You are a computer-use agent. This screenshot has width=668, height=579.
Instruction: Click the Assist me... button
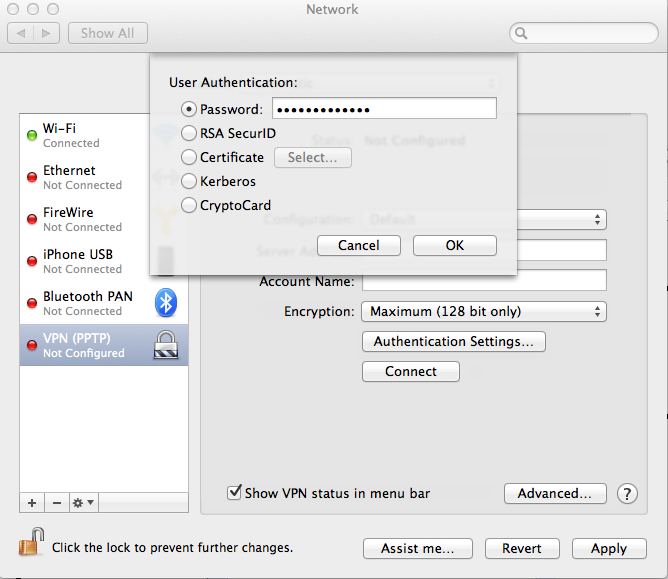pos(418,548)
